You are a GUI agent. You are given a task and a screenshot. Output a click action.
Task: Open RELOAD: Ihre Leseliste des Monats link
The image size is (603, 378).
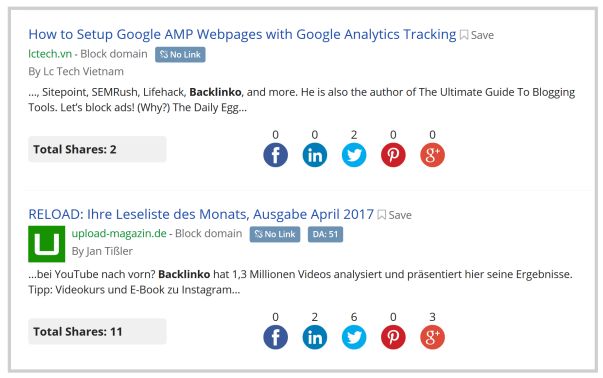click(x=201, y=214)
